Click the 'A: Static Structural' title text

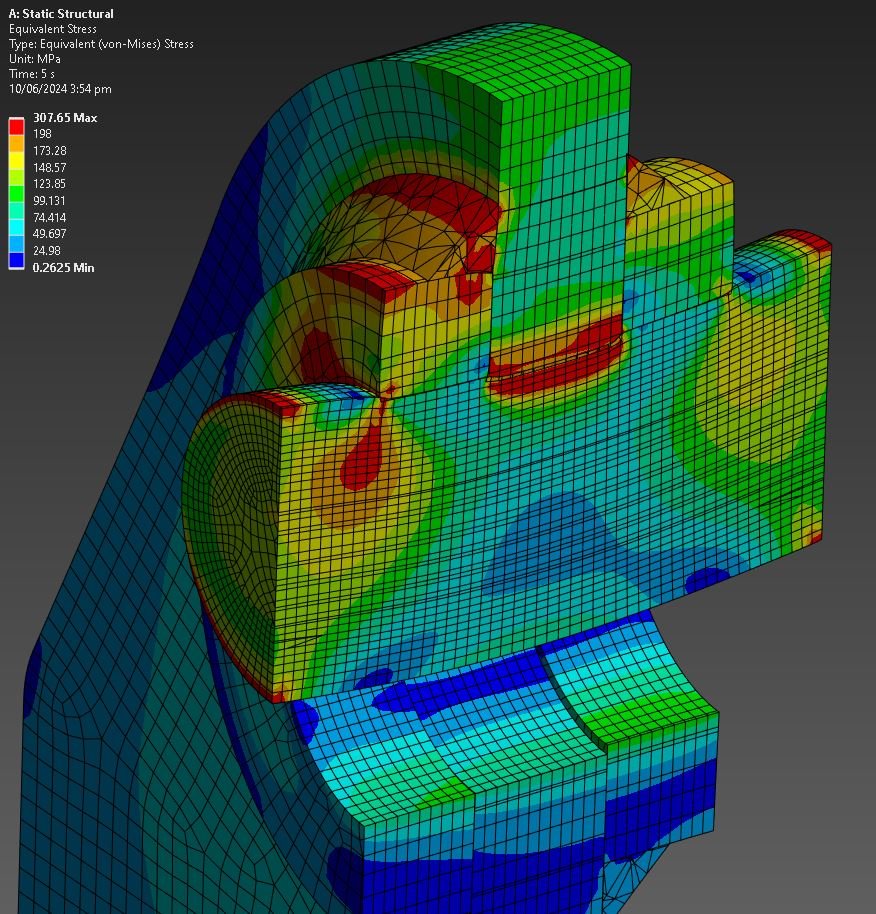tap(61, 13)
